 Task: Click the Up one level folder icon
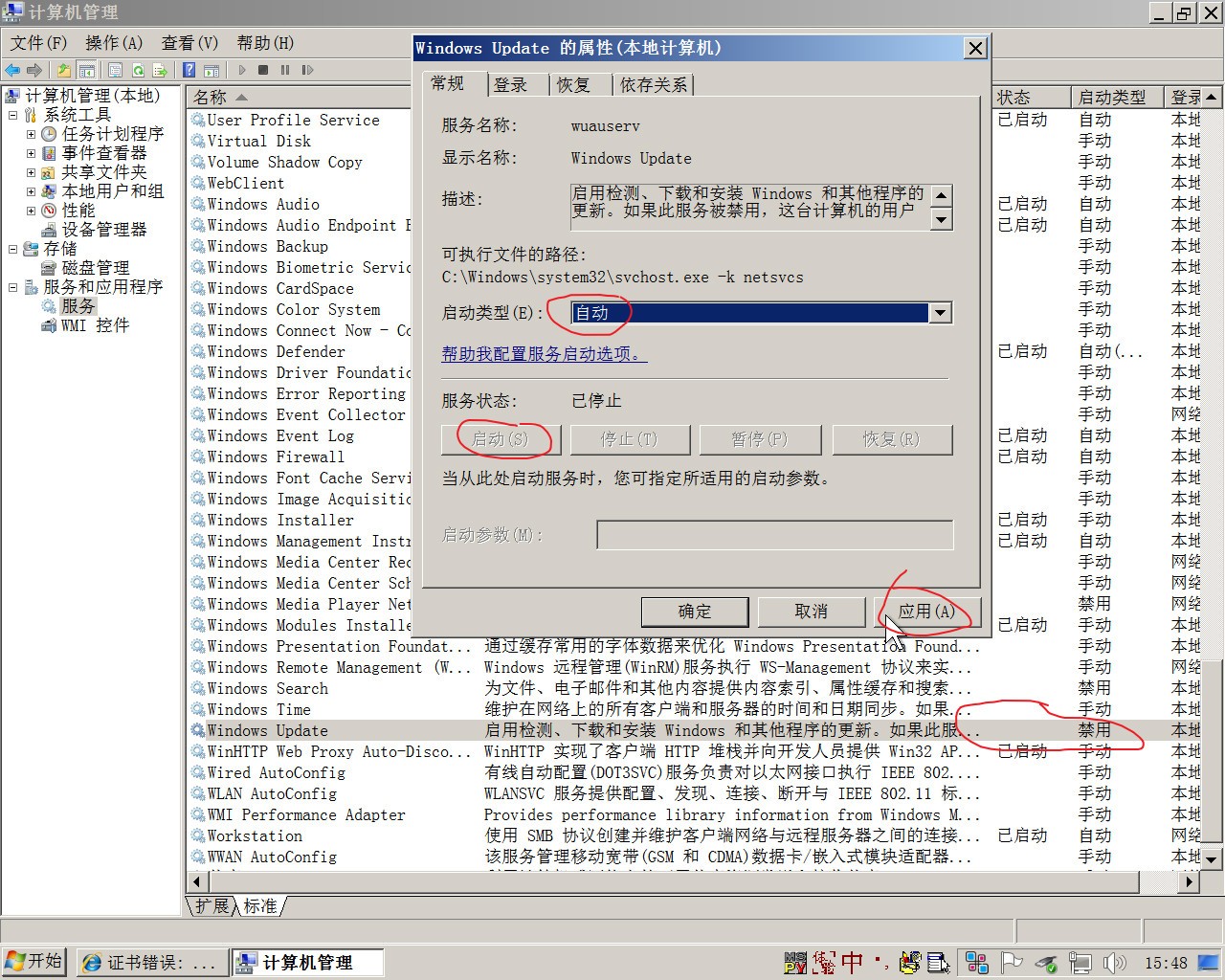63,70
